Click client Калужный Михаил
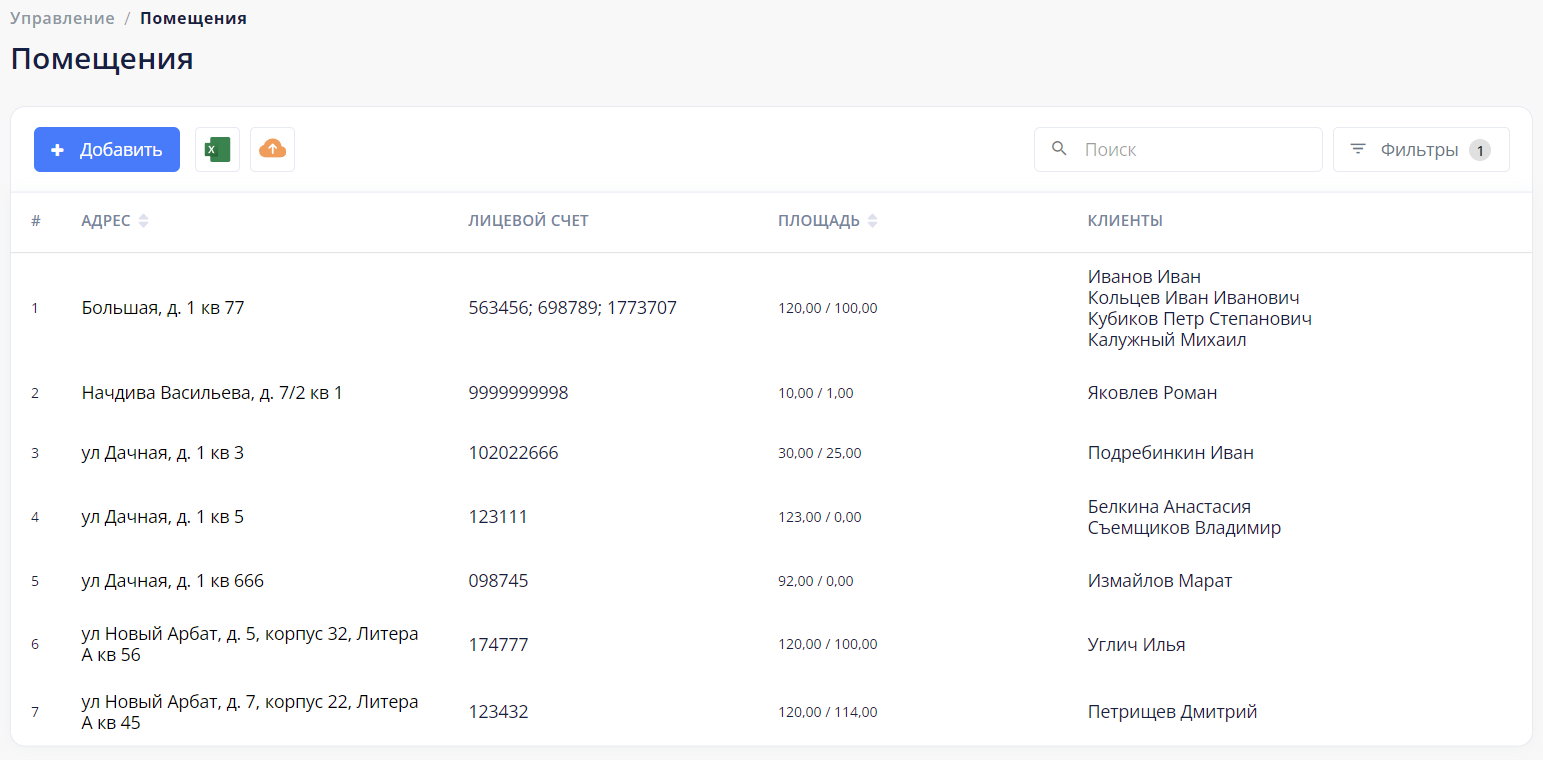 [1167, 340]
